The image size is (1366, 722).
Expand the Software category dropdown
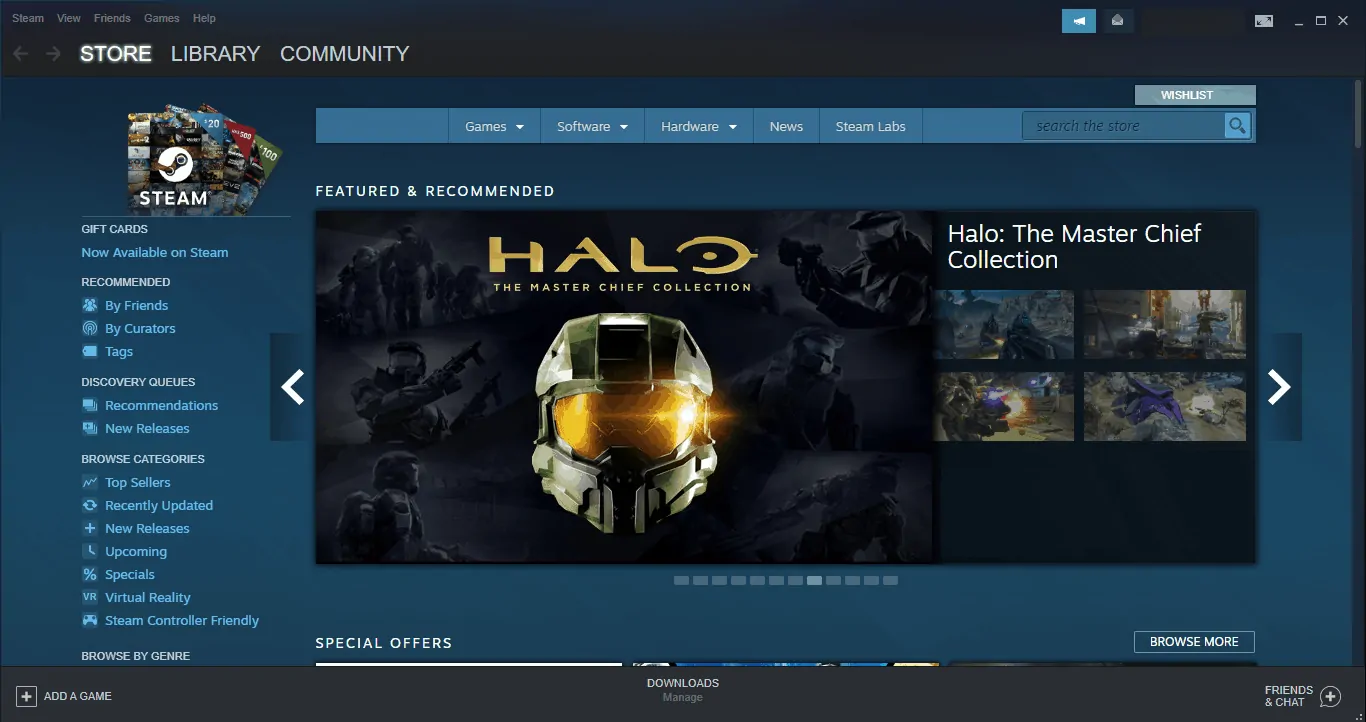pos(592,126)
